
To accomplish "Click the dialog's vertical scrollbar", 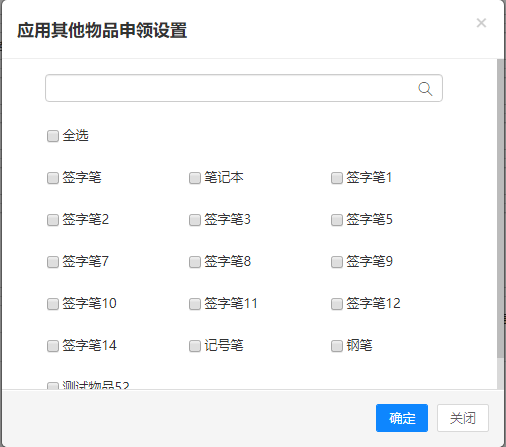I will [500, 208].
